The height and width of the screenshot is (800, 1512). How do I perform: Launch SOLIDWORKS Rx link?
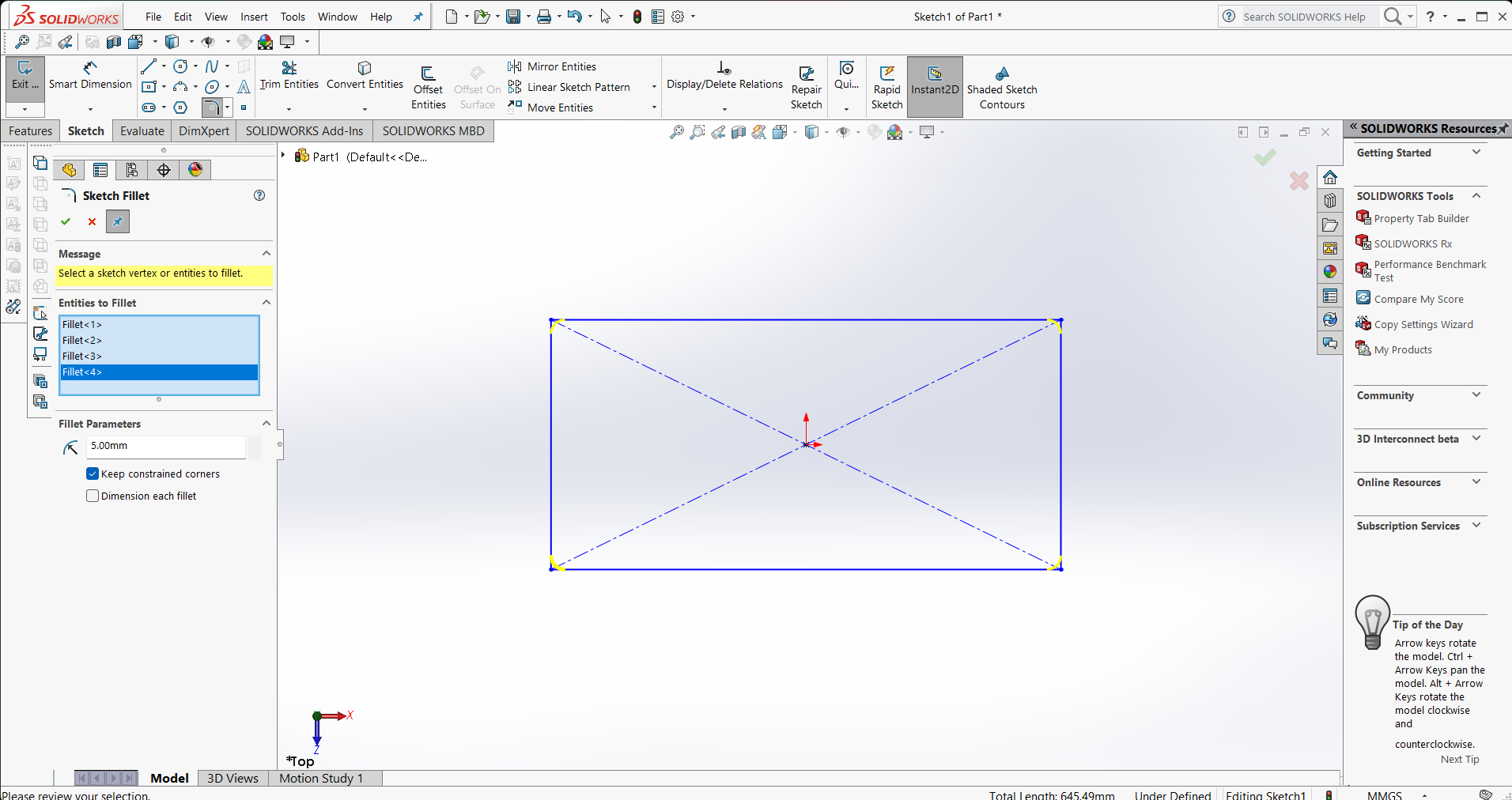tap(1413, 244)
